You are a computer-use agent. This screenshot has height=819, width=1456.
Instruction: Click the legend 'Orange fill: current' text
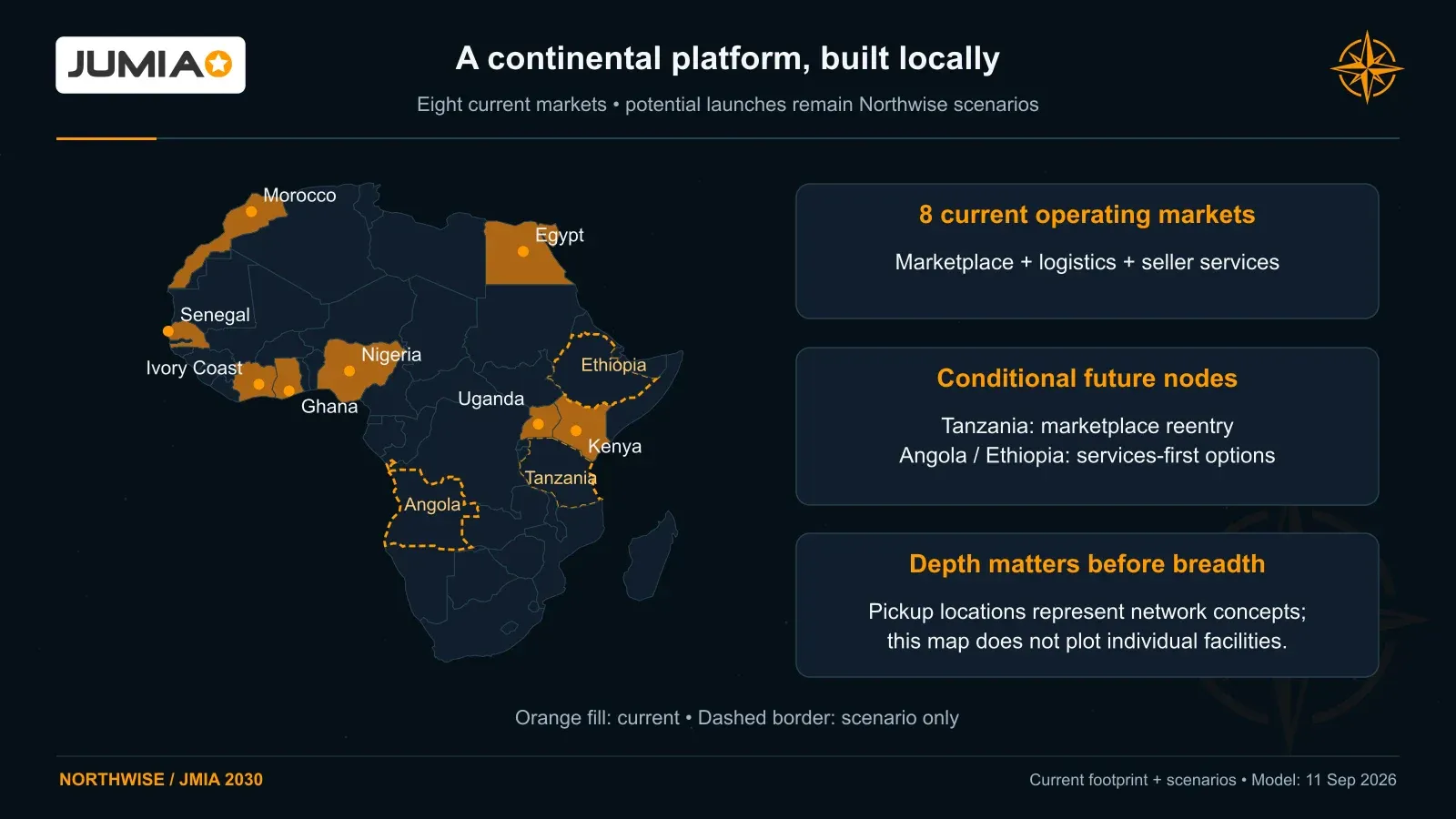click(597, 718)
